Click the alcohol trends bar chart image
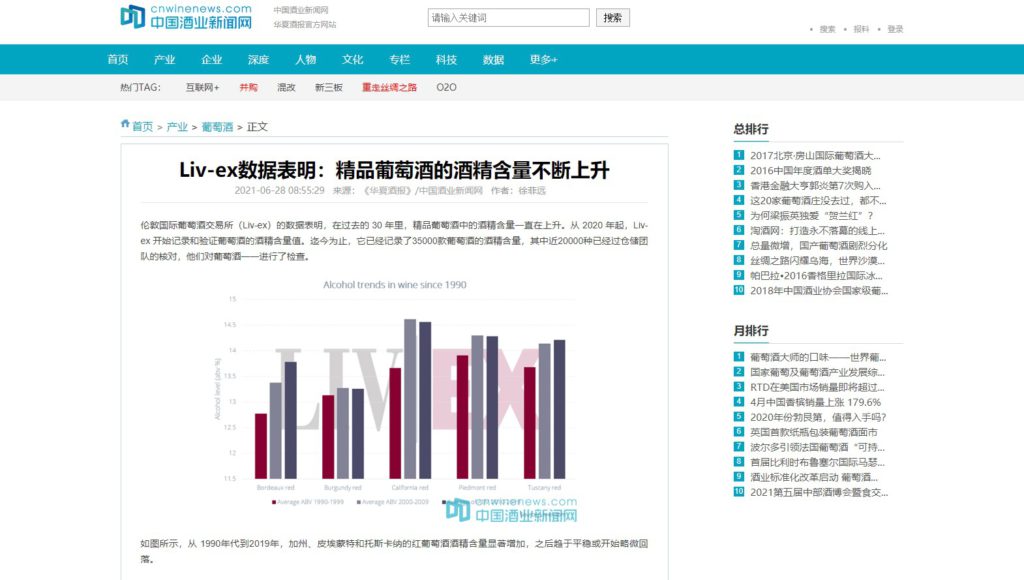The width and height of the screenshot is (1024, 580). (x=394, y=399)
